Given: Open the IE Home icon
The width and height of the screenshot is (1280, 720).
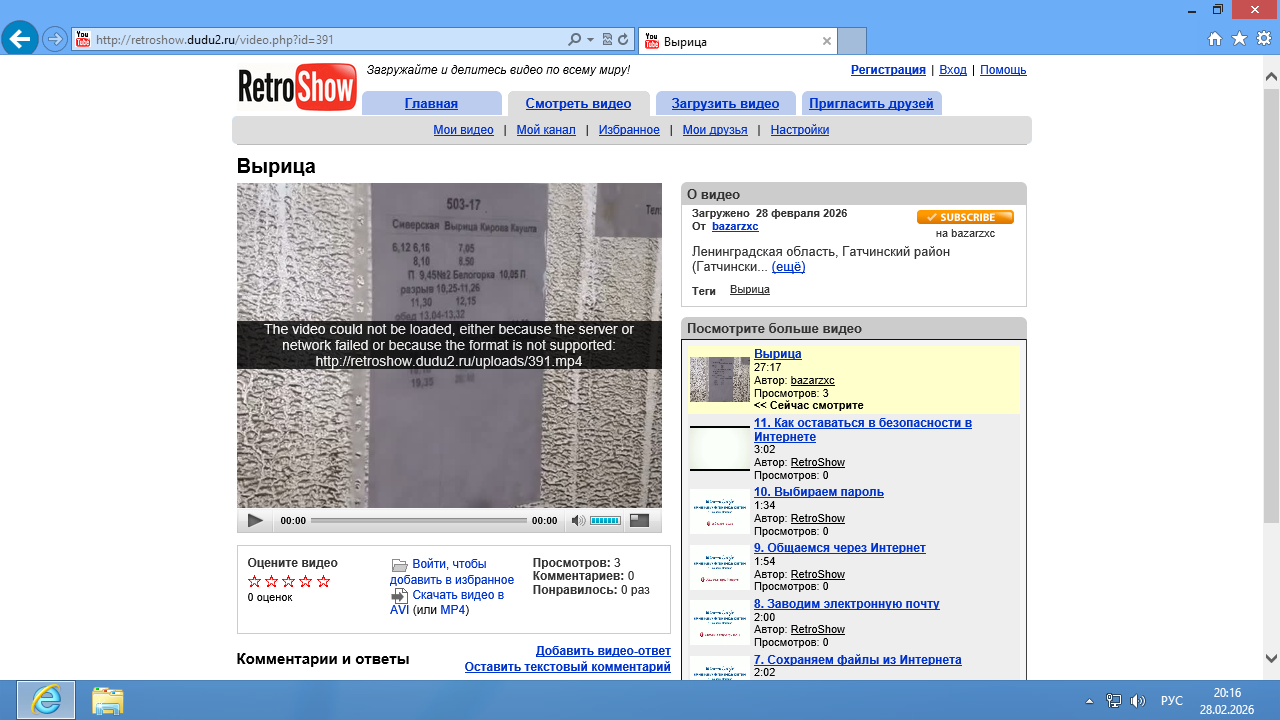Looking at the screenshot, I should point(1215,39).
